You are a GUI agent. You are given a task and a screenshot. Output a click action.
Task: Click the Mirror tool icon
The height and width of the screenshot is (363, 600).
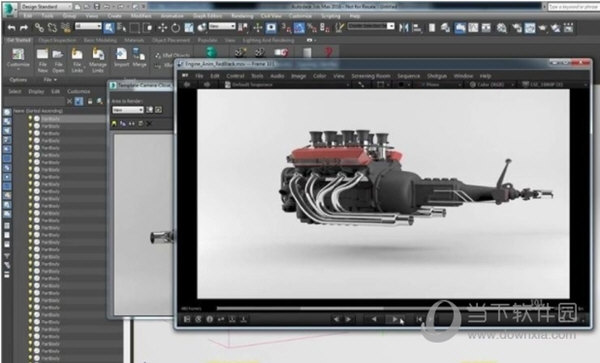[404, 28]
